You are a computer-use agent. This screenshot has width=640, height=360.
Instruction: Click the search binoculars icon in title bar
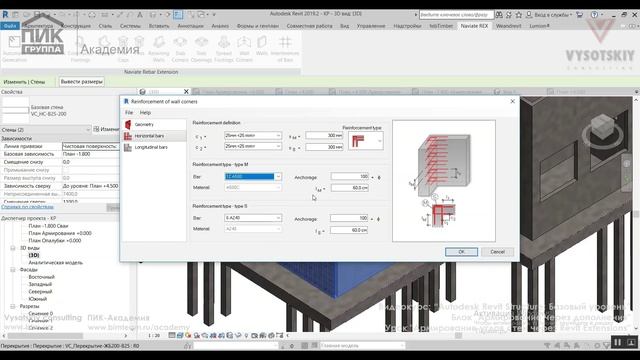pyautogui.click(x=499, y=15)
